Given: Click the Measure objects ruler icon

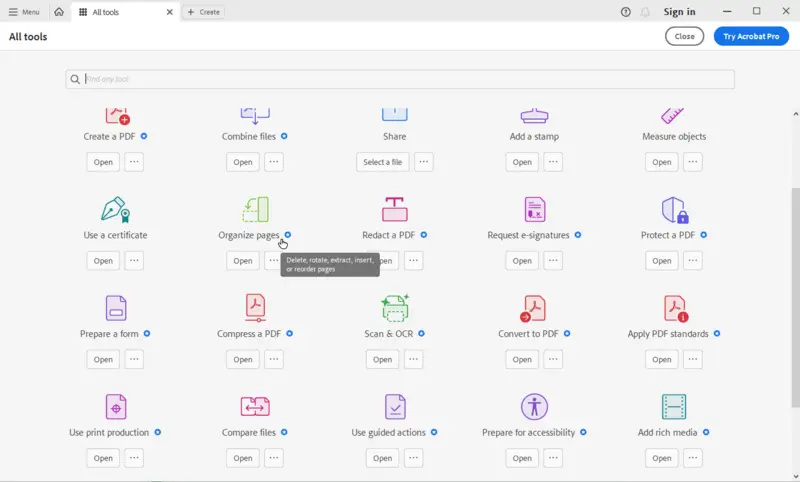Looking at the screenshot, I should tap(672, 116).
